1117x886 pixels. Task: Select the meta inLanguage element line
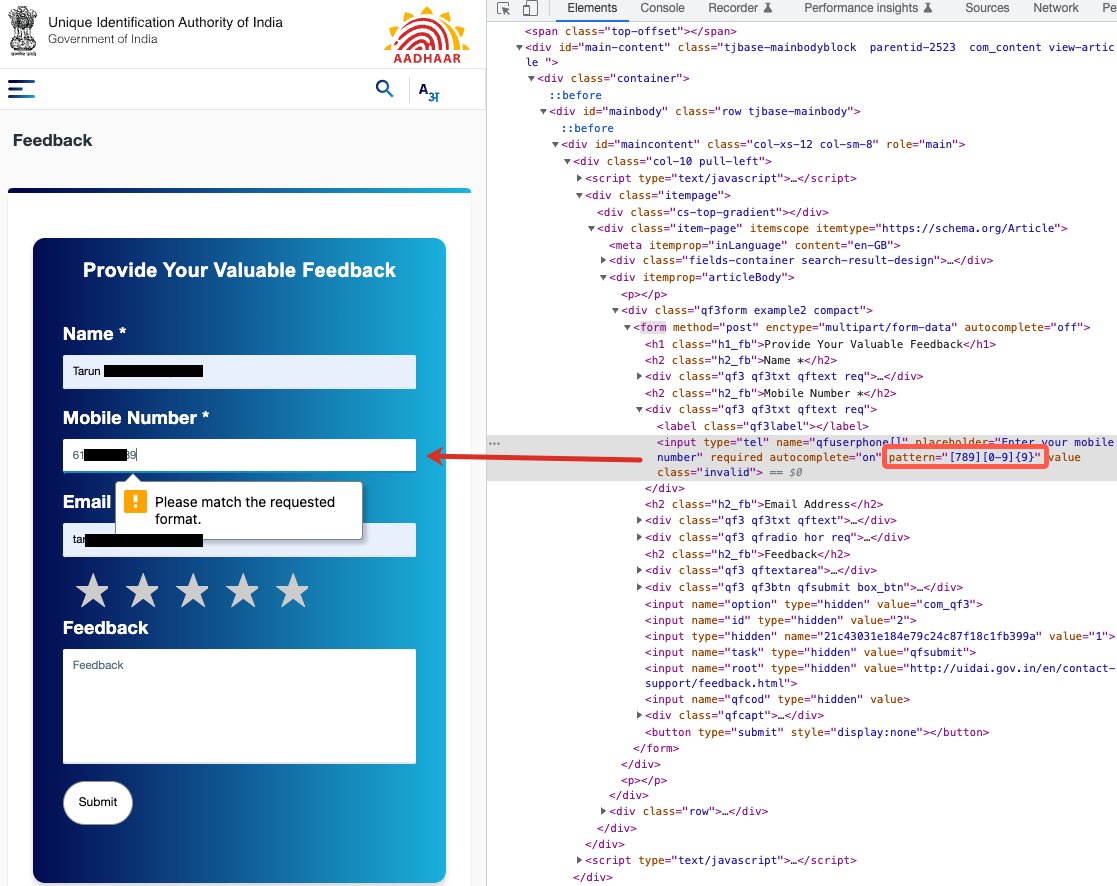point(754,246)
